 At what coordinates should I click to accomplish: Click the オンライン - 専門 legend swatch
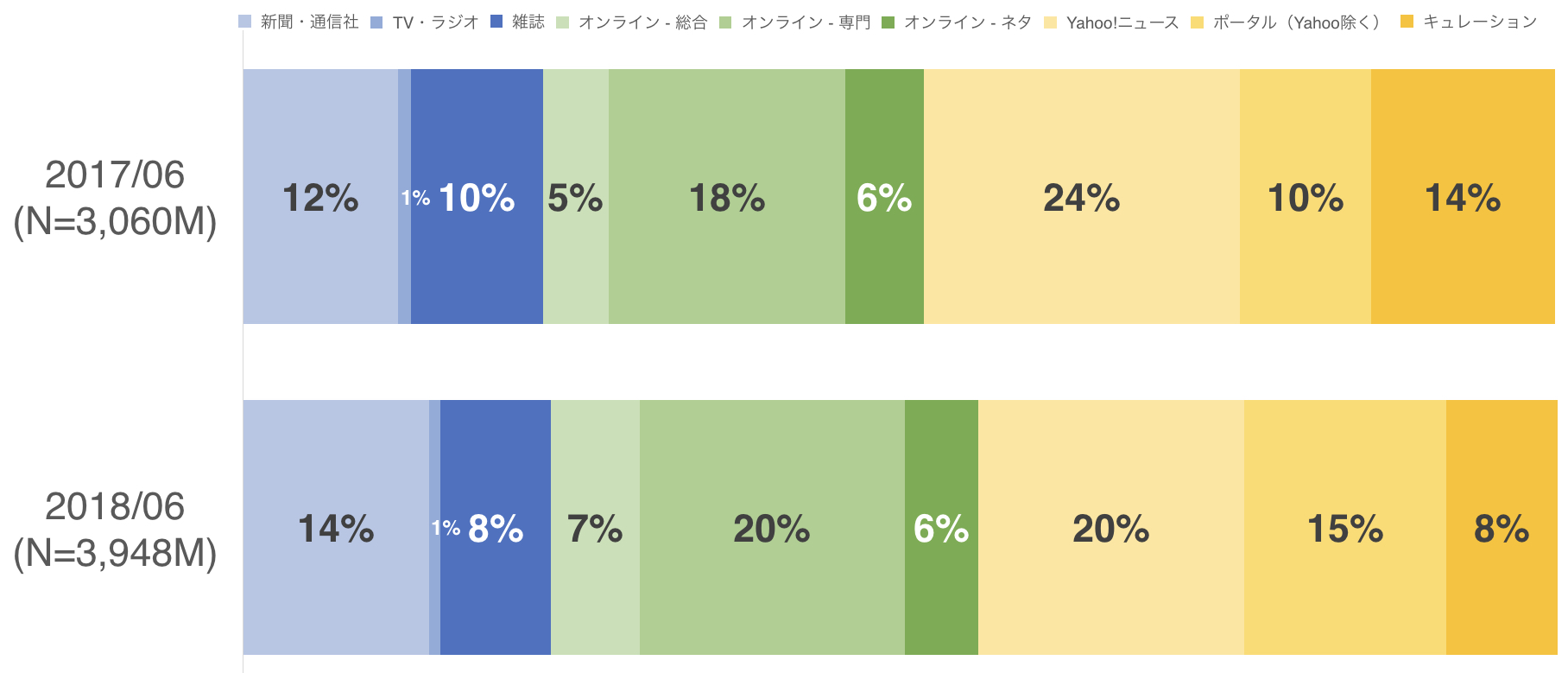click(x=725, y=22)
